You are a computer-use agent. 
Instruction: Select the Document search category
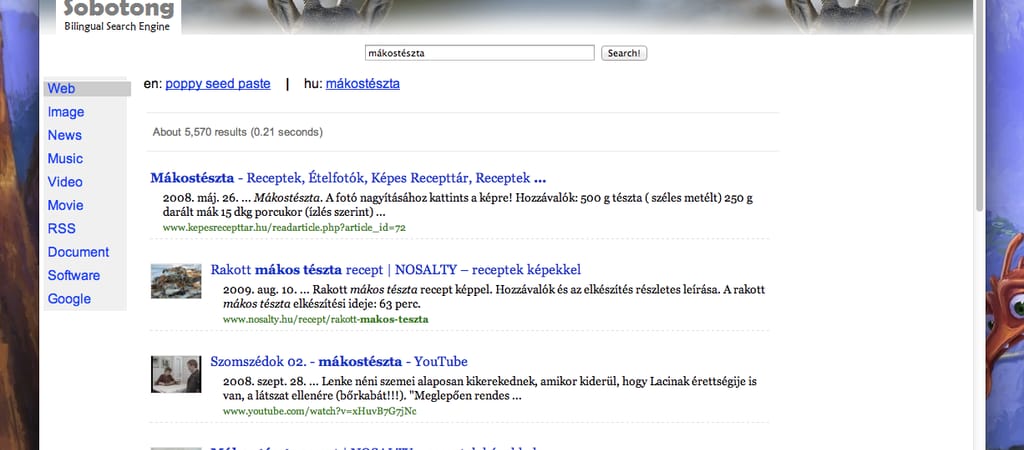78,252
